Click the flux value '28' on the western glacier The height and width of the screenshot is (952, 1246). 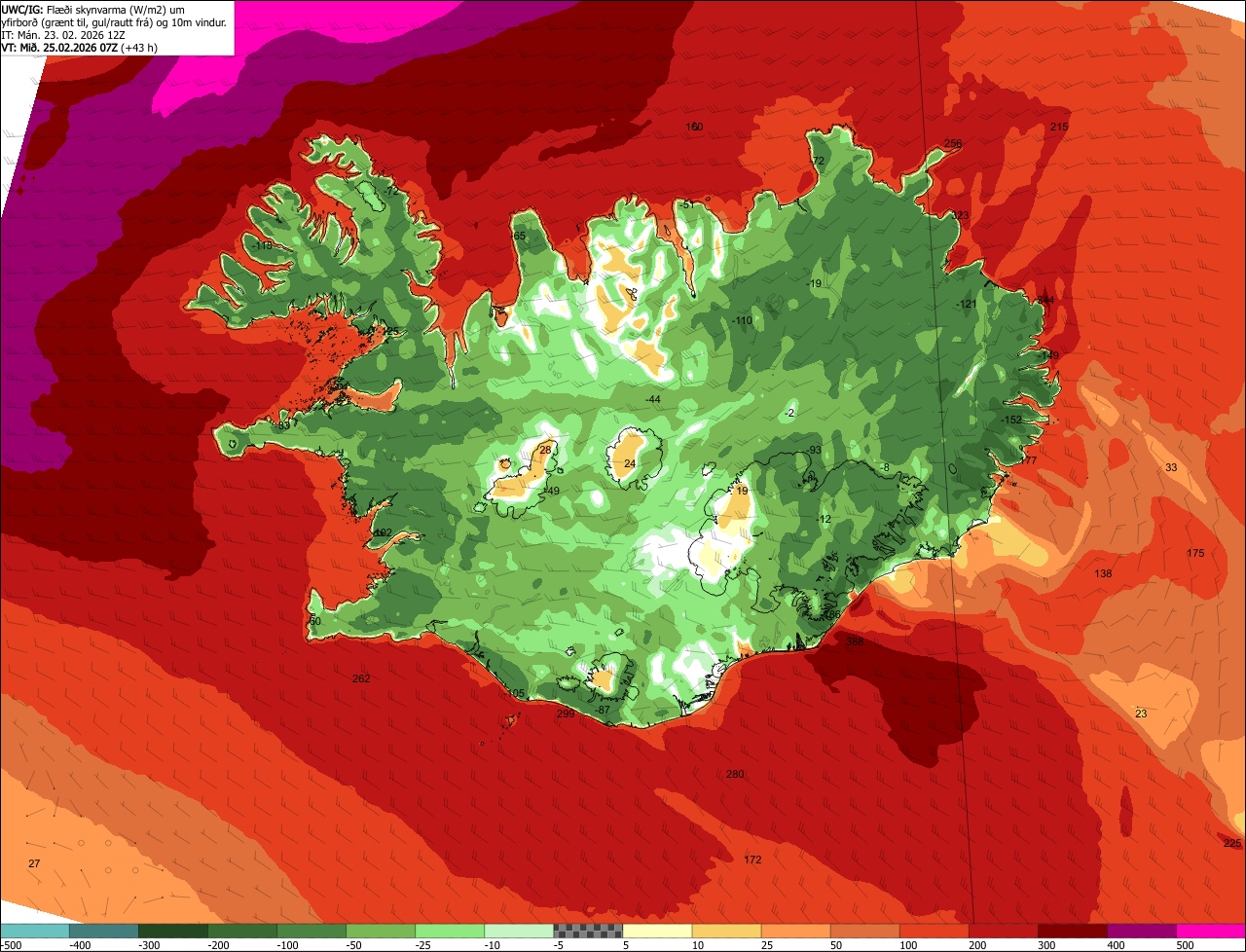click(x=545, y=450)
